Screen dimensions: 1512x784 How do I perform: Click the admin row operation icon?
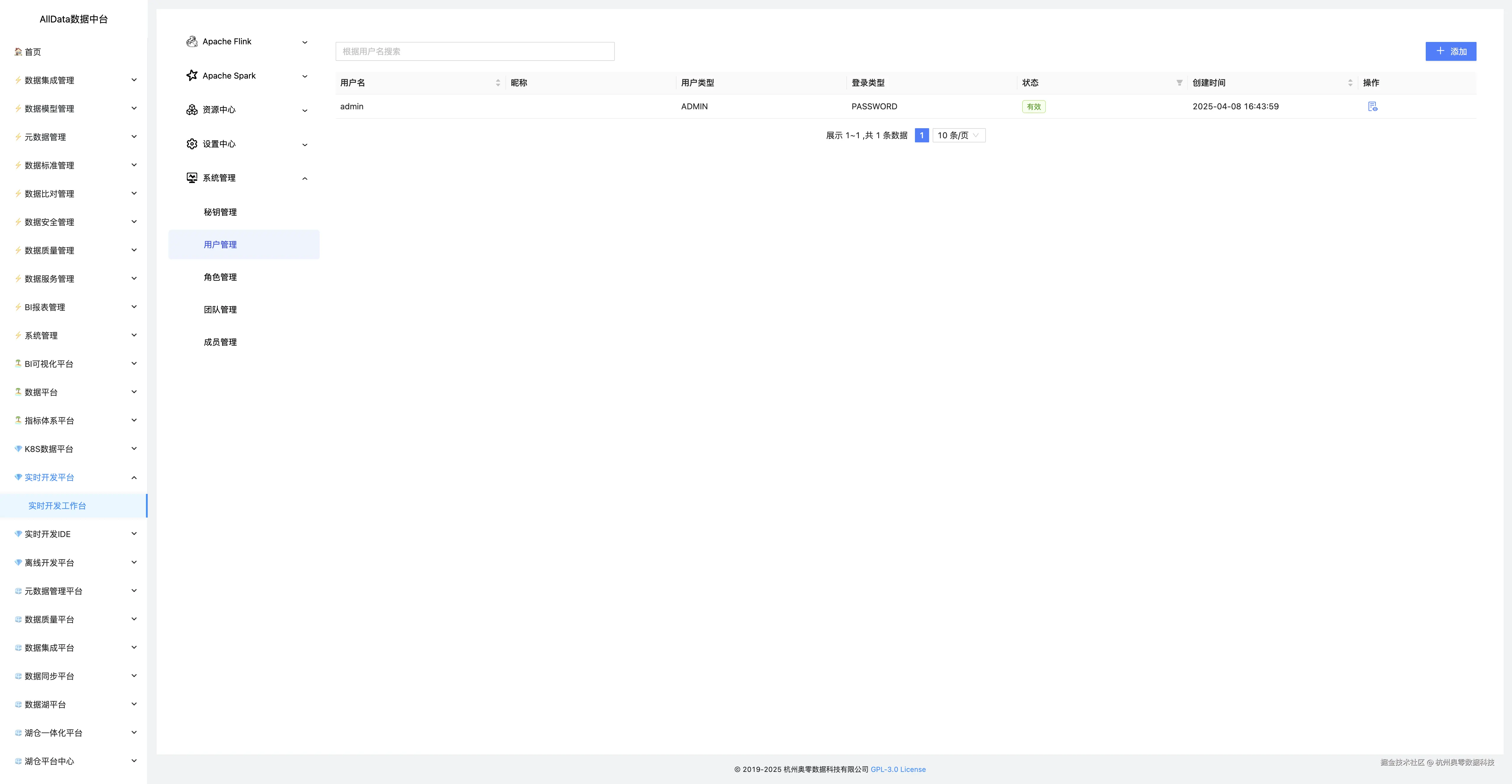click(x=1372, y=107)
